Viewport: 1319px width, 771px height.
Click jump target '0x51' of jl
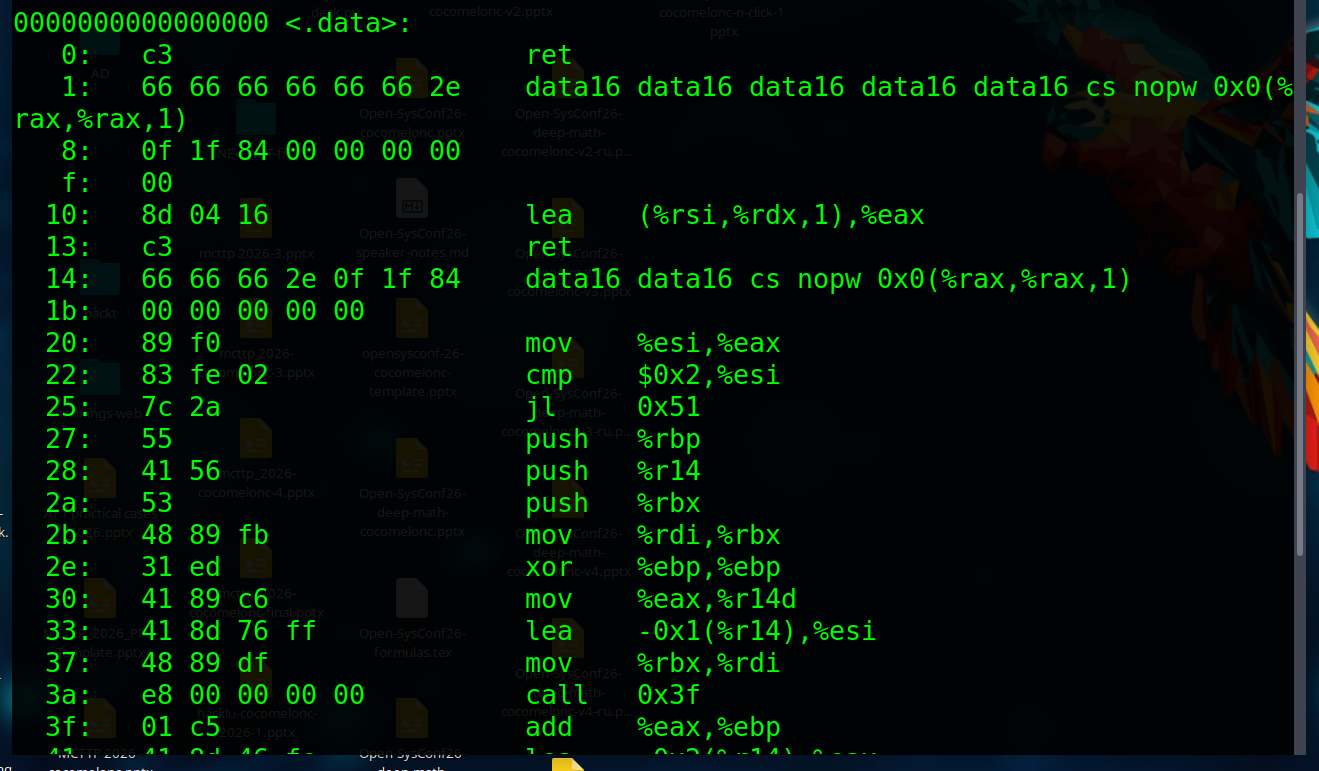pos(669,407)
